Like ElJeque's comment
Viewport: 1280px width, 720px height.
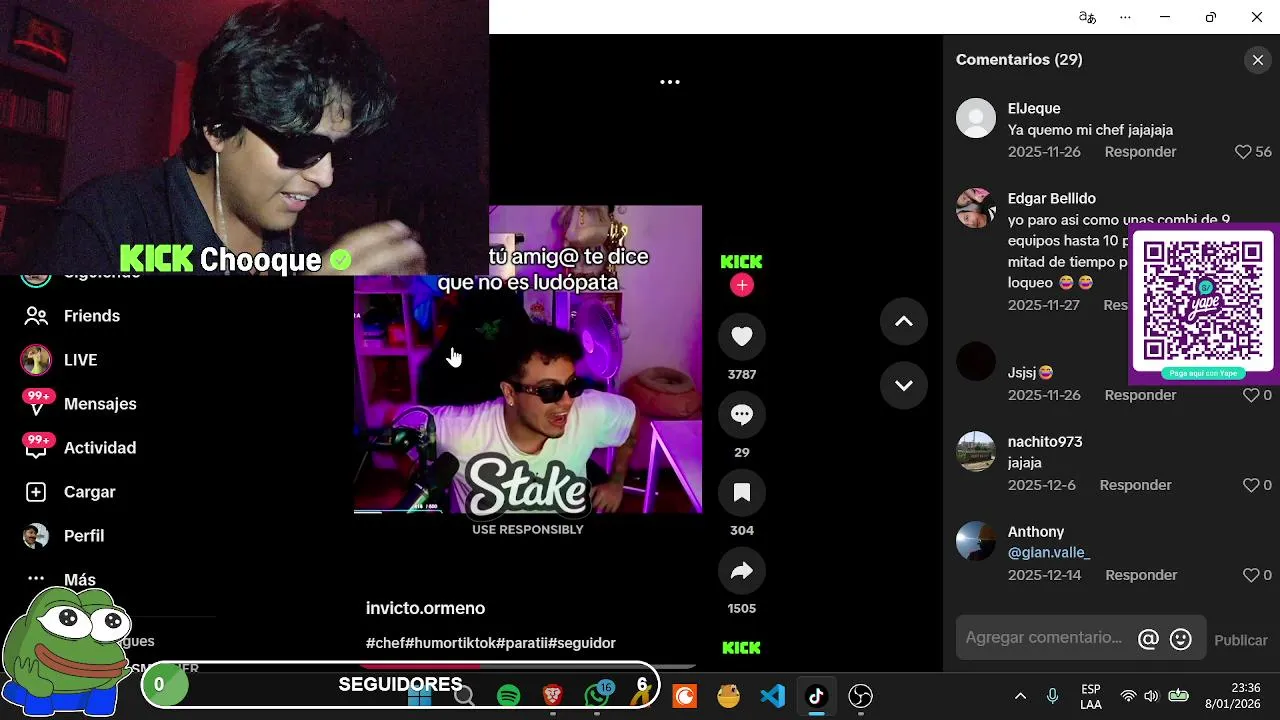1243,152
